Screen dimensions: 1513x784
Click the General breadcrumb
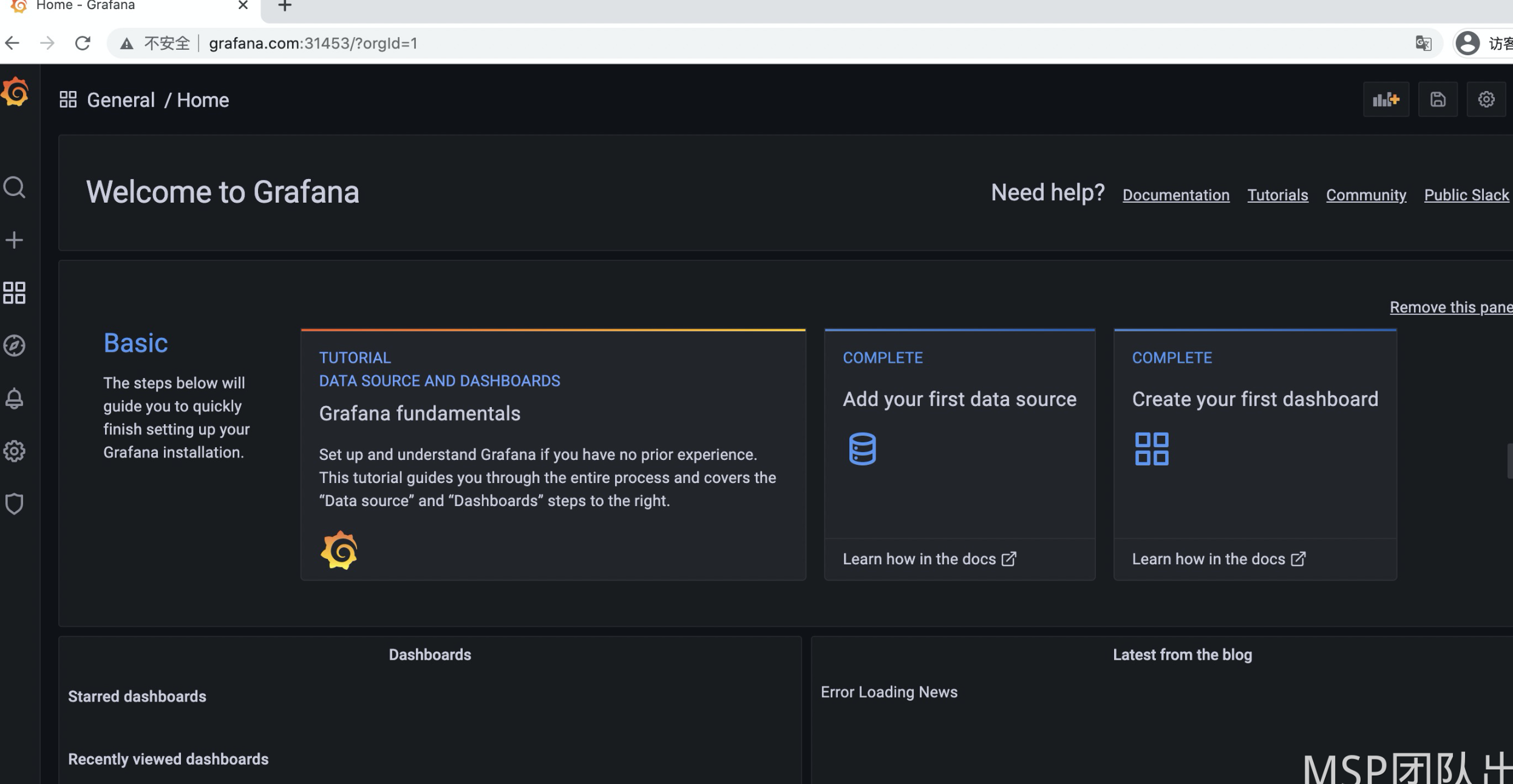pyautogui.click(x=121, y=100)
